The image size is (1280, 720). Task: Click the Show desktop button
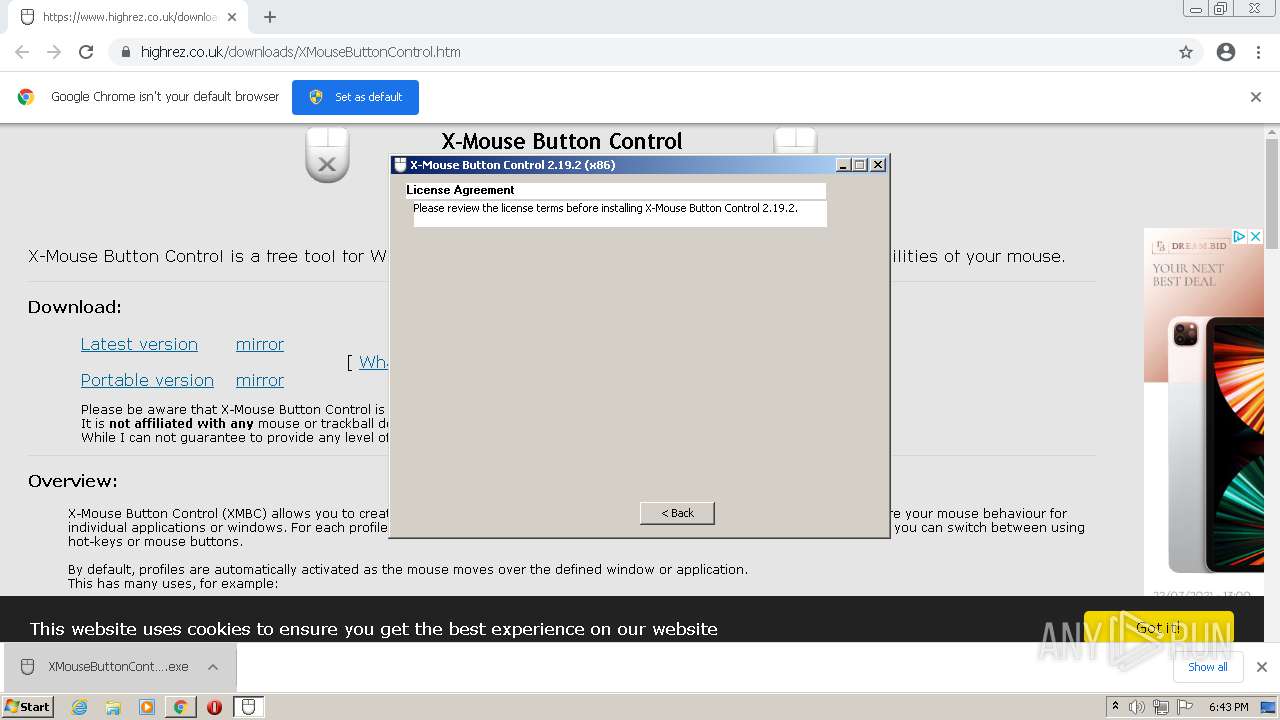(1269, 707)
